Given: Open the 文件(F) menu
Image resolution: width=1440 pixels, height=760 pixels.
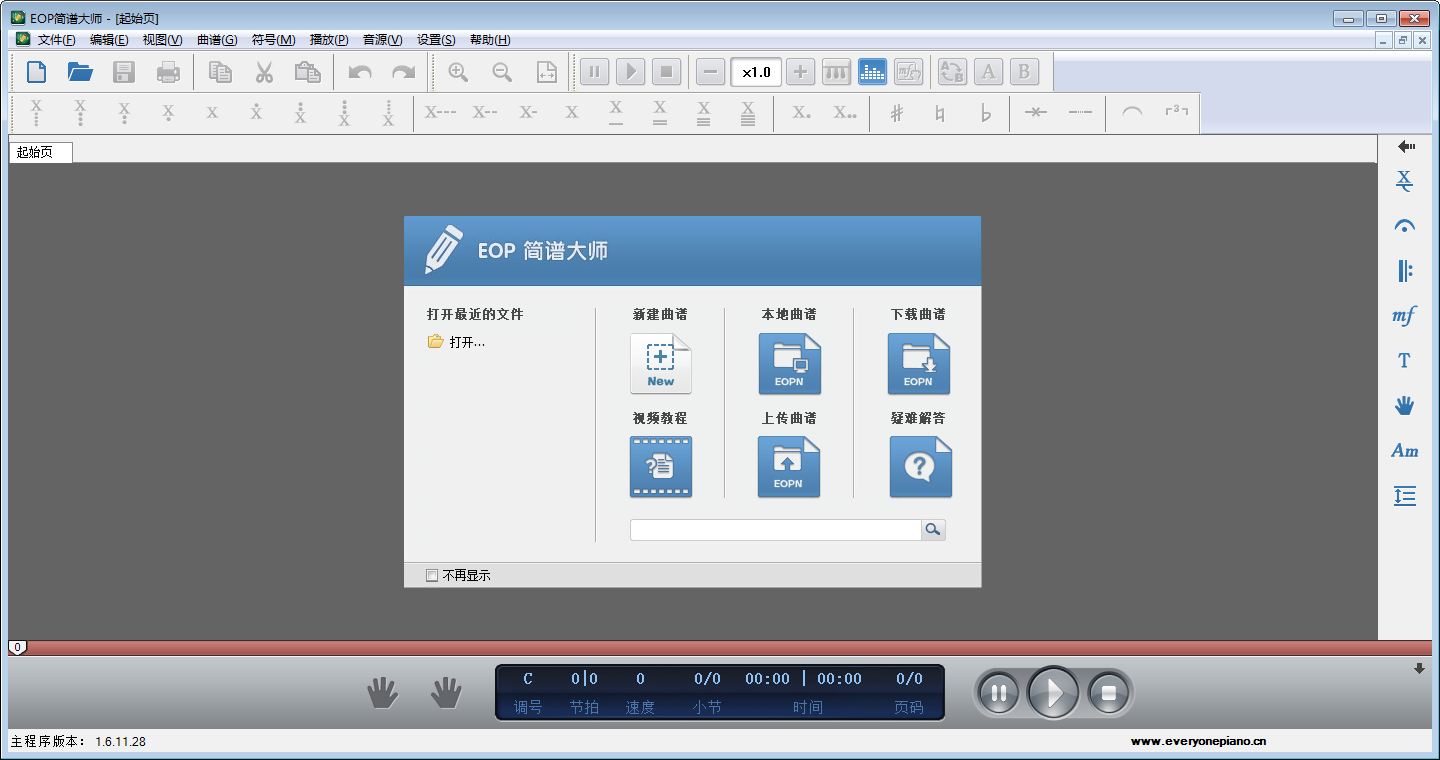Looking at the screenshot, I should [56, 40].
